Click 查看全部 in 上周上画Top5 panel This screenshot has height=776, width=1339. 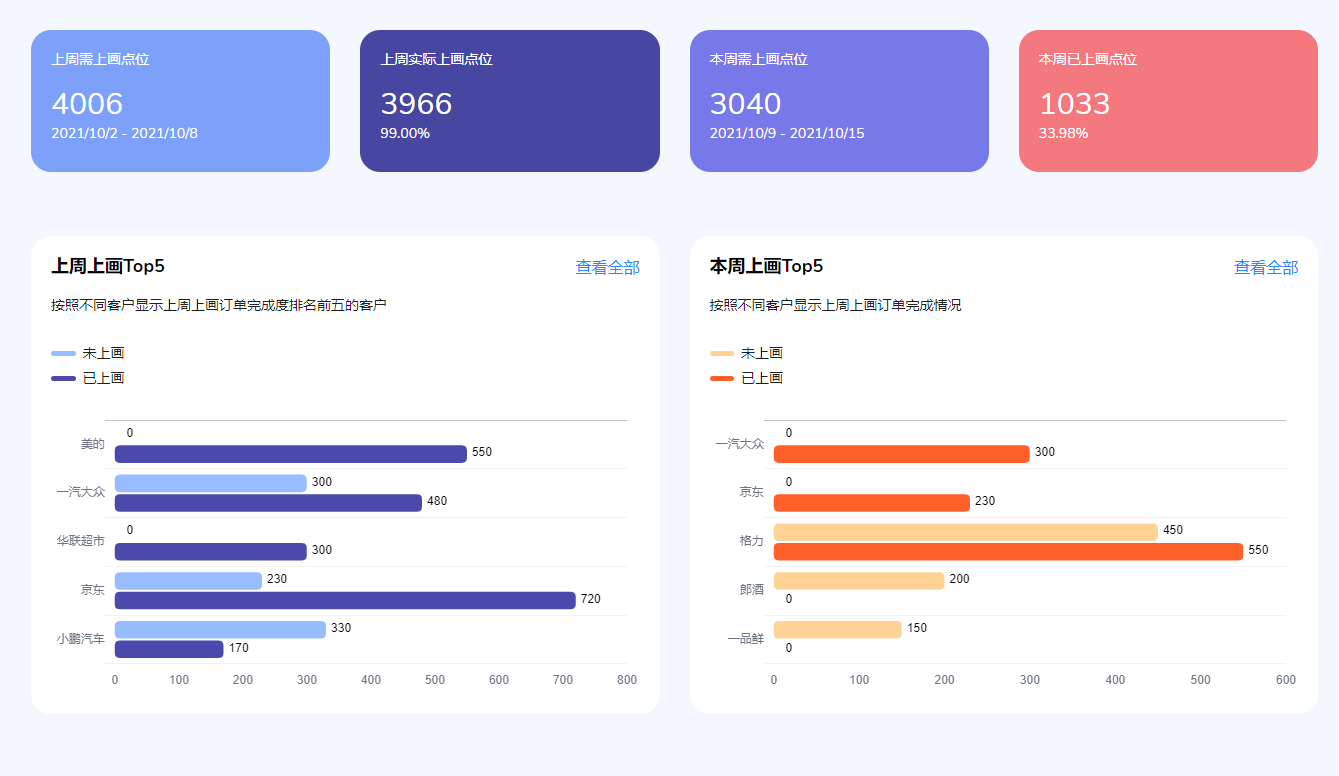(607, 268)
